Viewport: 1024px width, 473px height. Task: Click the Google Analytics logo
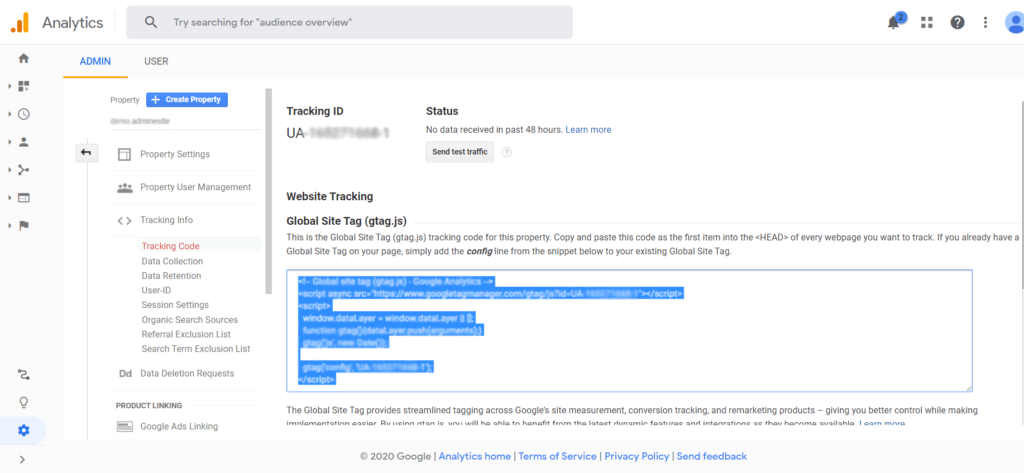click(x=20, y=22)
